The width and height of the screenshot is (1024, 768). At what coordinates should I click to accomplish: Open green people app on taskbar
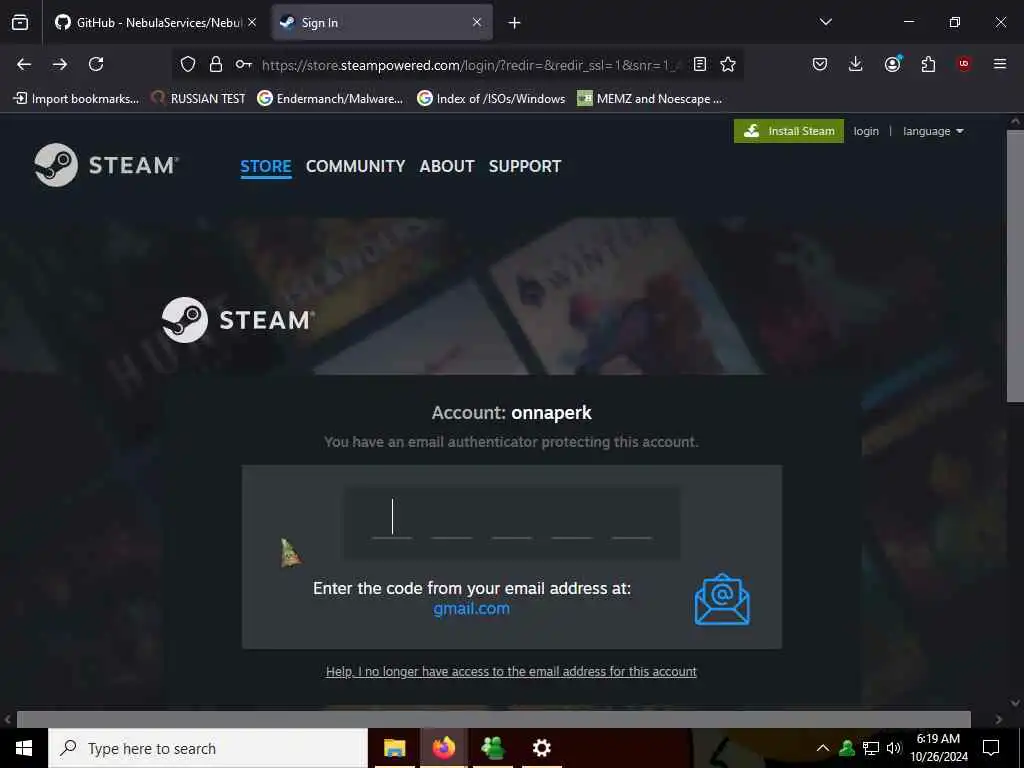click(492, 748)
